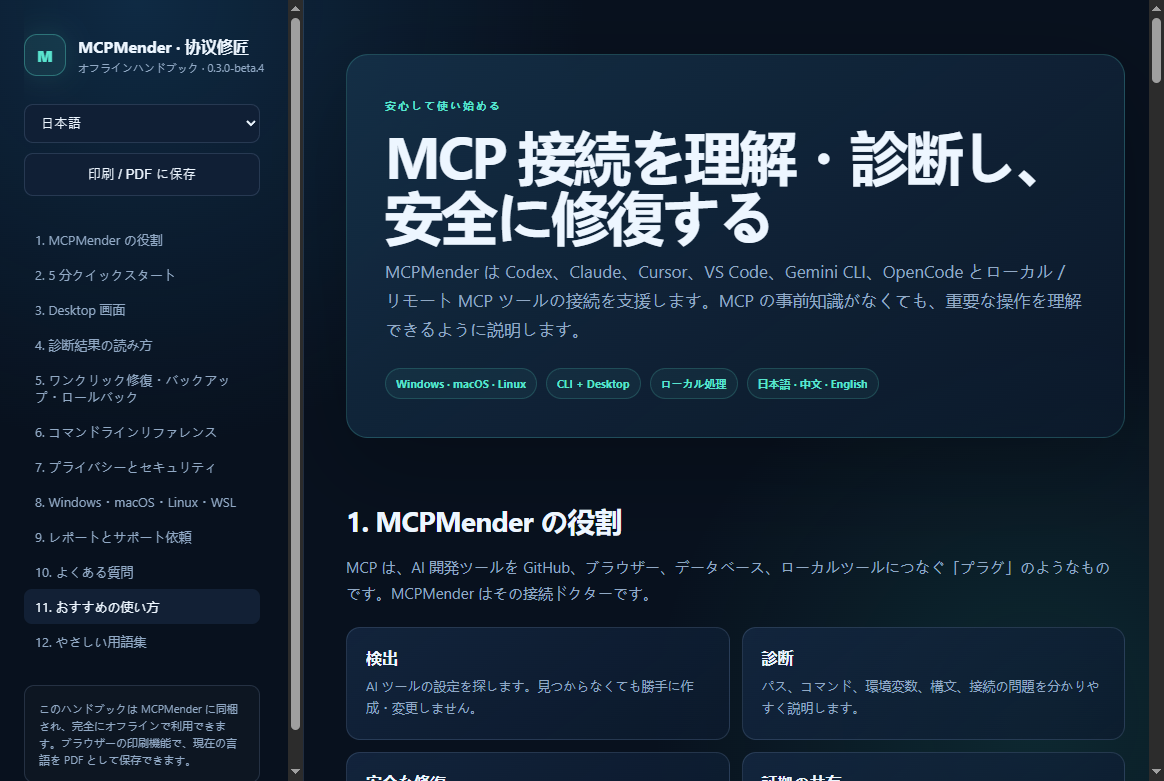
Task: Click the 診断 card heading
Action: click(x=777, y=659)
